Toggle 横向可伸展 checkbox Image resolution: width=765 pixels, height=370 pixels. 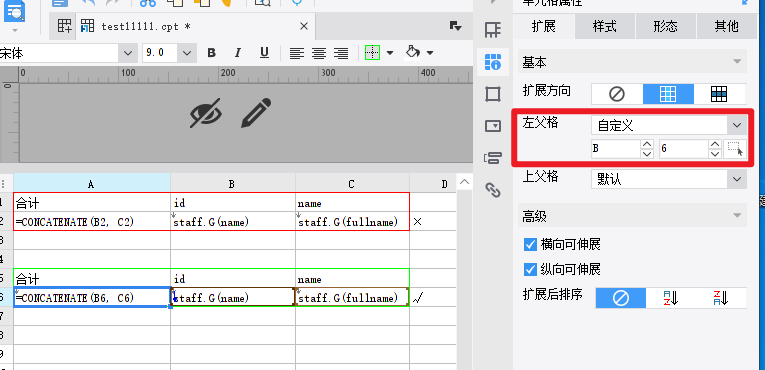(530, 245)
